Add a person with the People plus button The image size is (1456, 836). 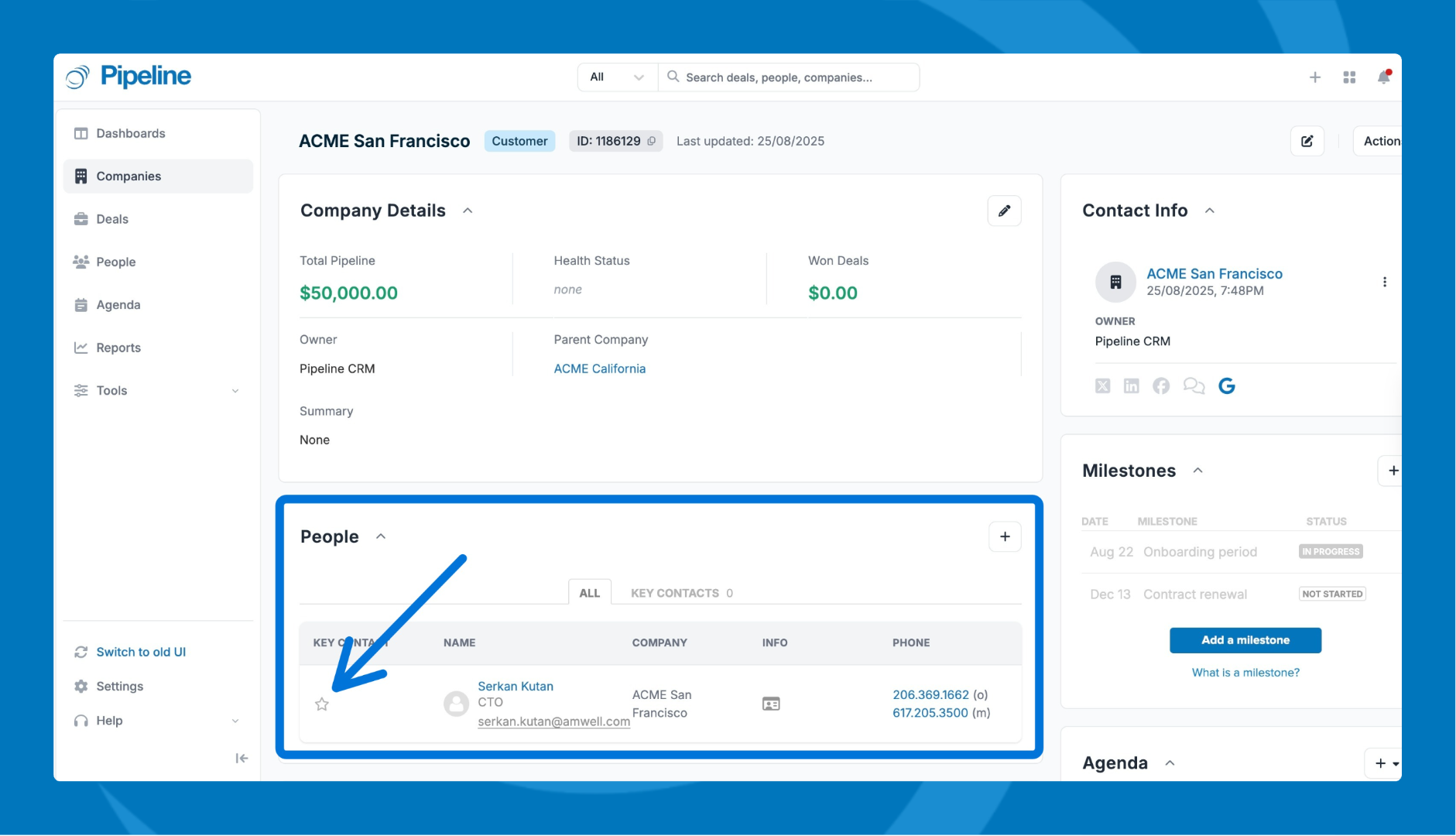1005,536
